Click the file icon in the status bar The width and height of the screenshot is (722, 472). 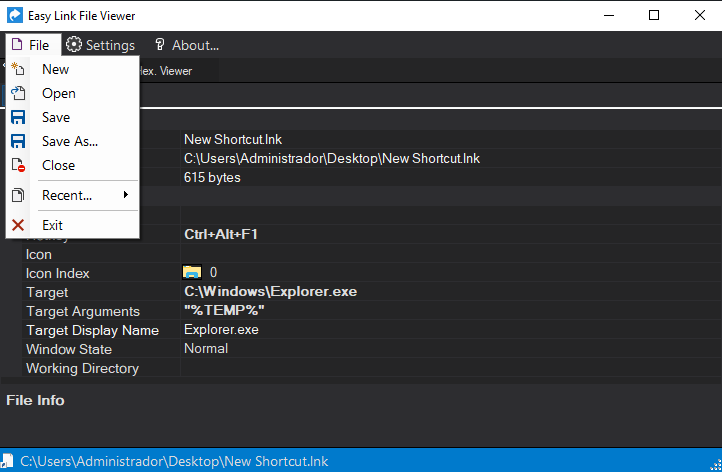point(6,460)
